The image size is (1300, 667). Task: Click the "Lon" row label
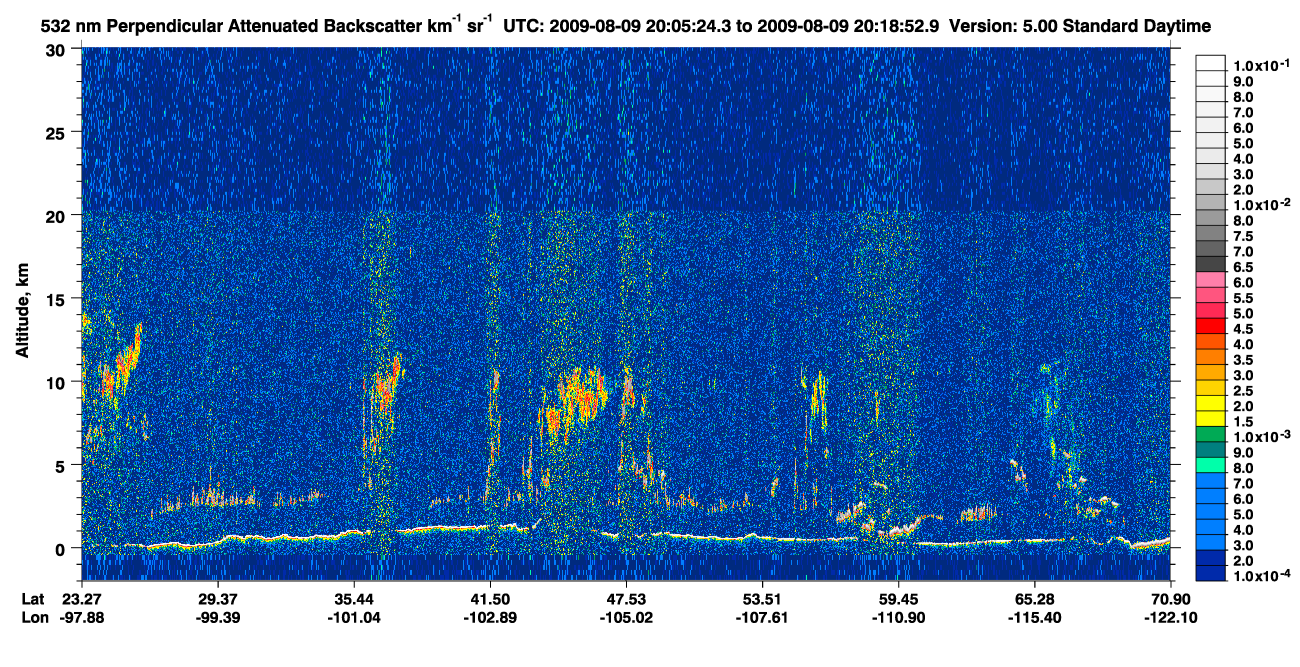(33, 617)
